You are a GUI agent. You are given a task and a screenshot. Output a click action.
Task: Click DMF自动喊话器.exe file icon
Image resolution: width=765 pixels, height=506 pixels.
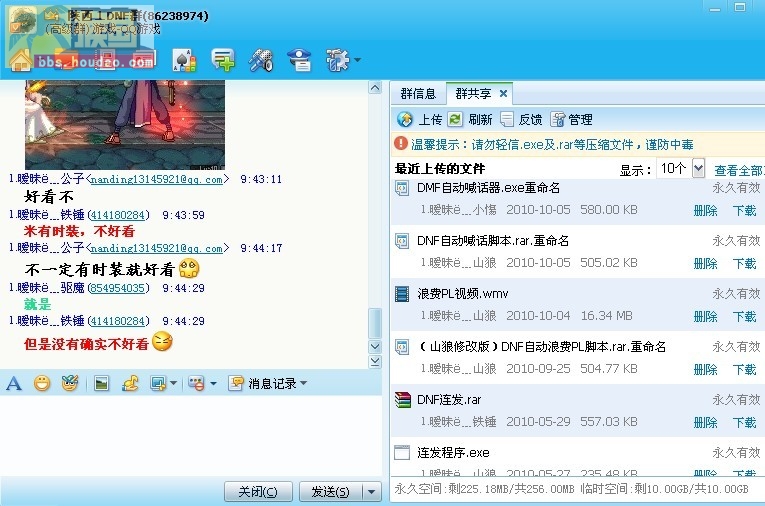402,188
